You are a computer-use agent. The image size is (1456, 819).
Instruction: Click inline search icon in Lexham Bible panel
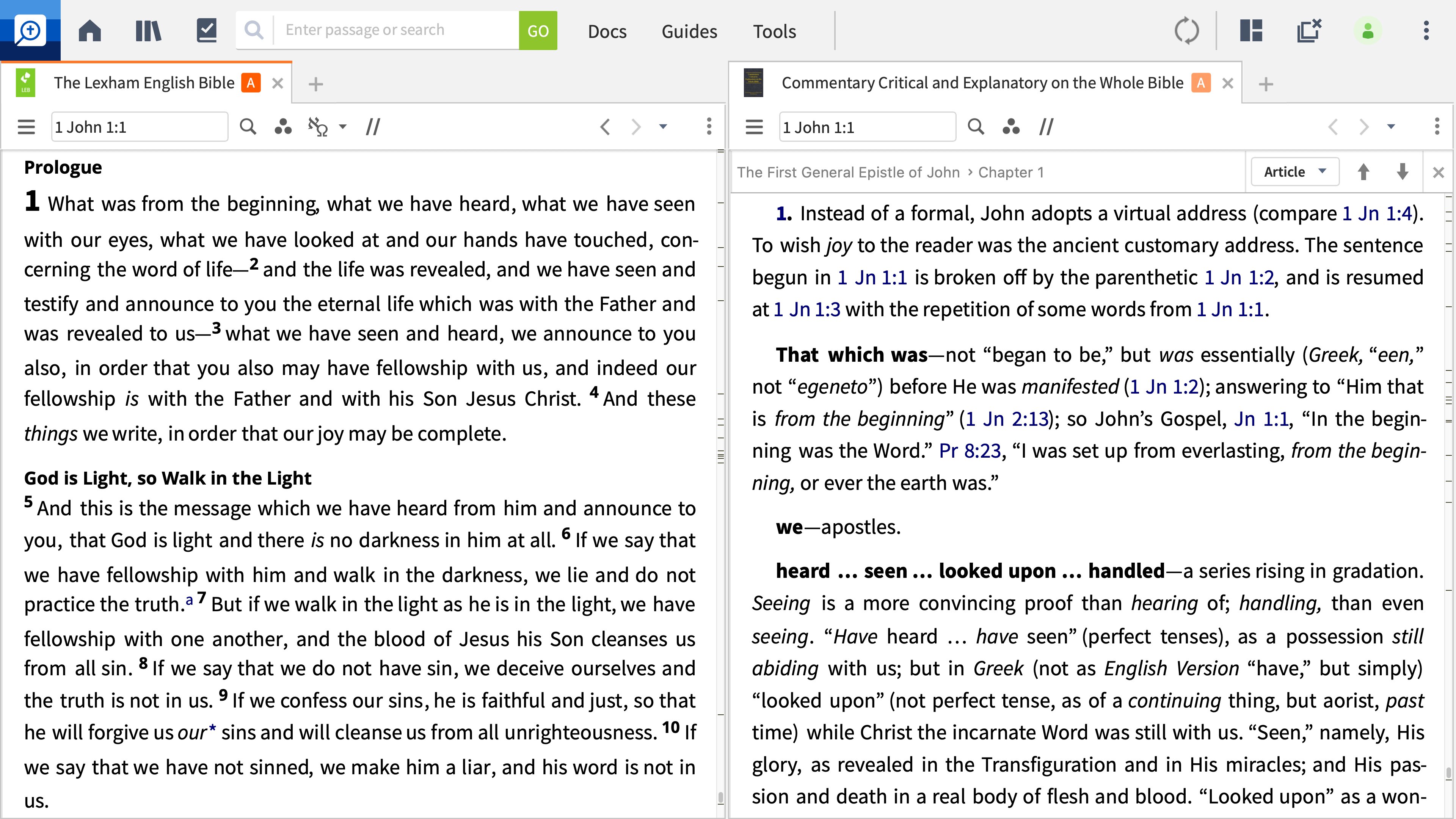click(x=248, y=127)
